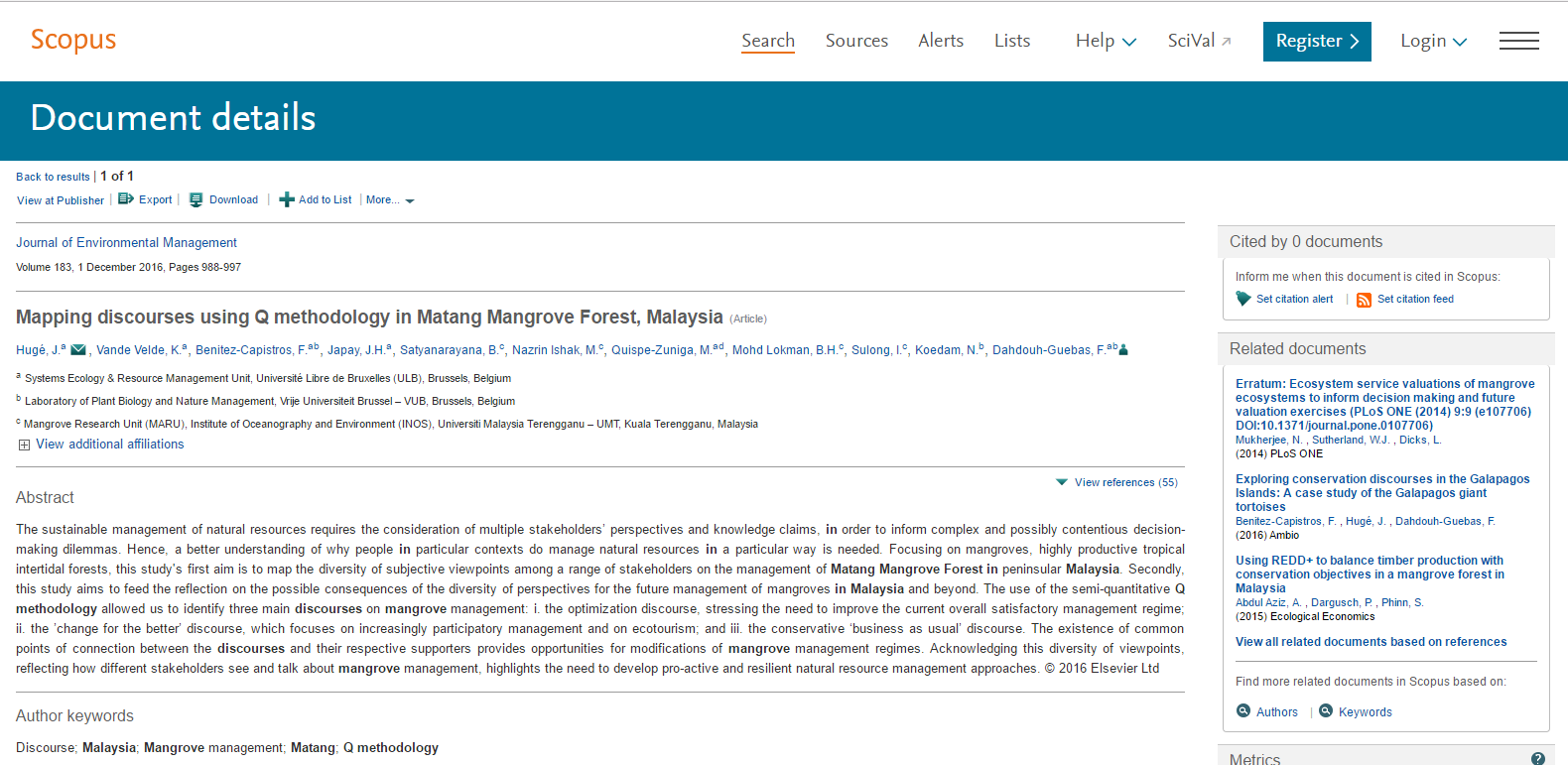The image size is (1568, 765).
Task: Click Set citation feed link
Action: [x=1415, y=299]
